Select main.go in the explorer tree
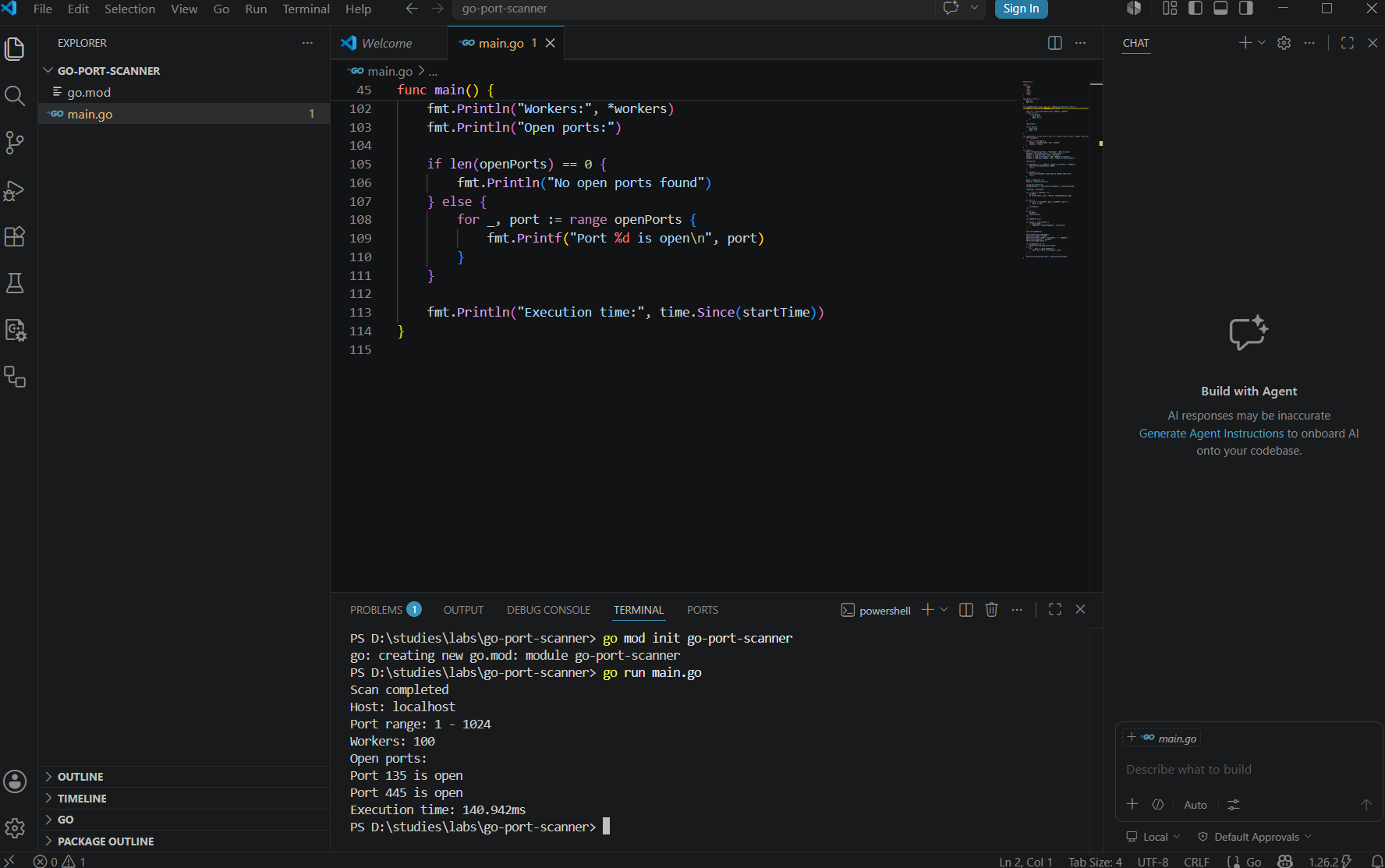This screenshot has height=868, width=1385. [x=184, y=114]
